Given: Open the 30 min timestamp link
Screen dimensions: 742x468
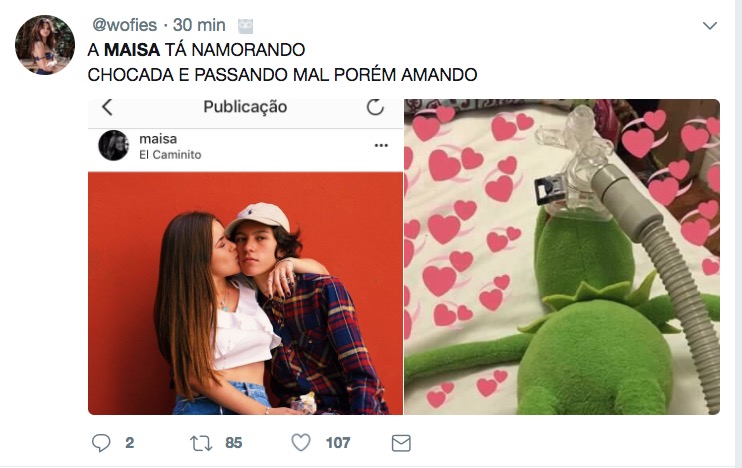Looking at the screenshot, I should (x=199, y=25).
